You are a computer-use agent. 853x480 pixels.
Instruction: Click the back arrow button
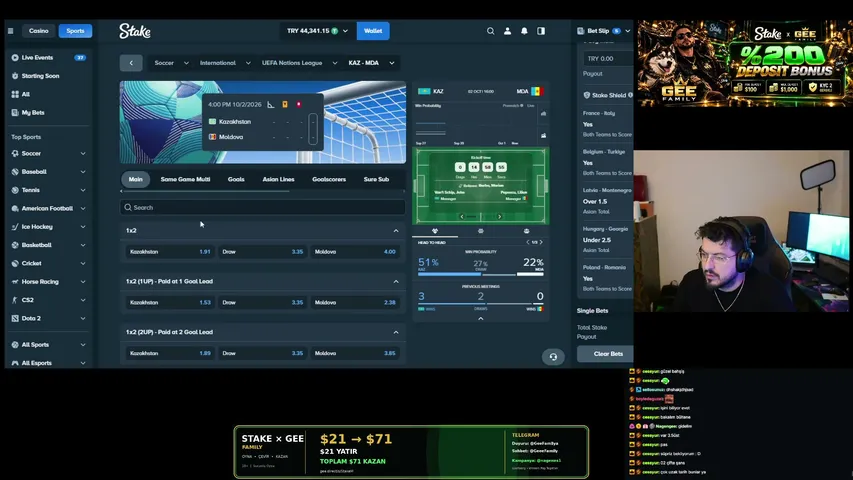click(131, 63)
